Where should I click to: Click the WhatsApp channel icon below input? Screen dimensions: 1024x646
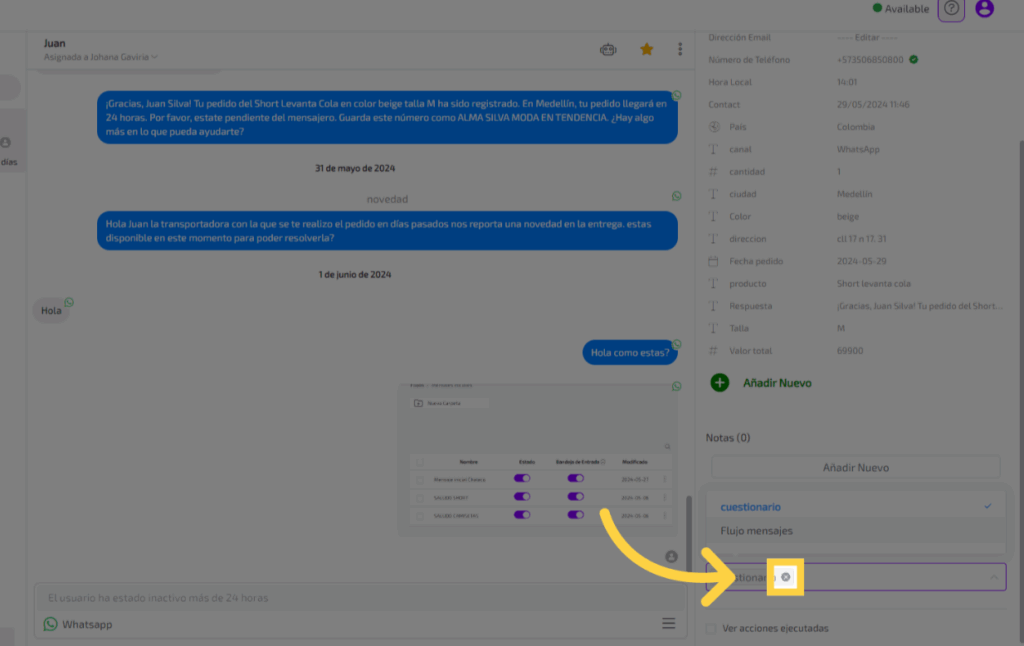(50, 624)
